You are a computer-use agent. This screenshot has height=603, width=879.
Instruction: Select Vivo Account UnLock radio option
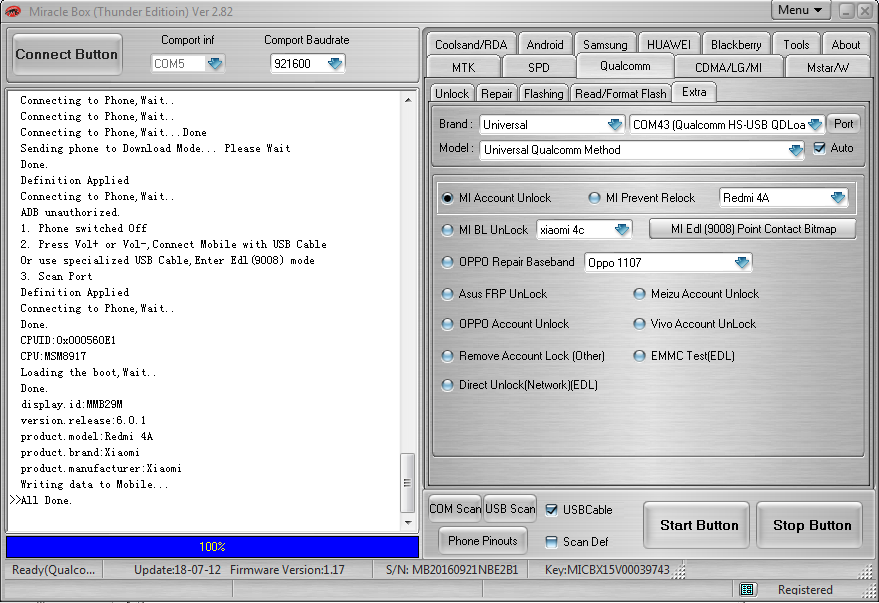pyautogui.click(x=639, y=324)
